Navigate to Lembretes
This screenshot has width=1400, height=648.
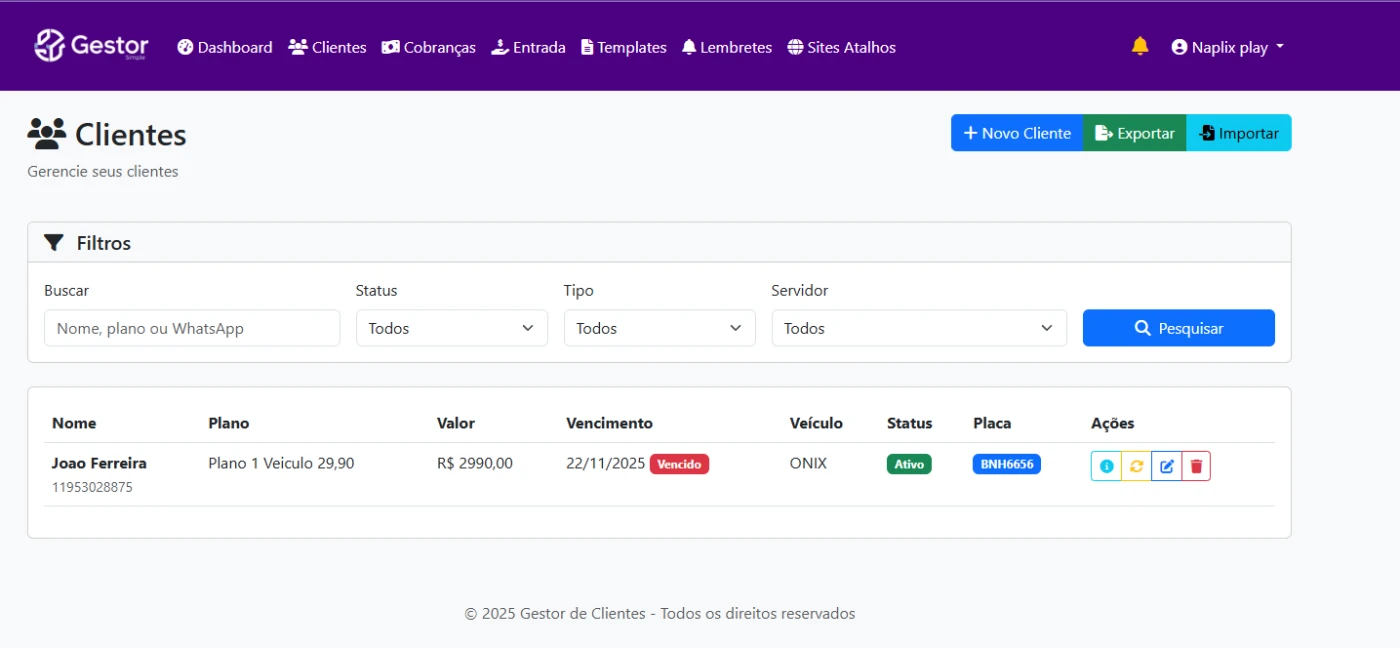coord(726,47)
